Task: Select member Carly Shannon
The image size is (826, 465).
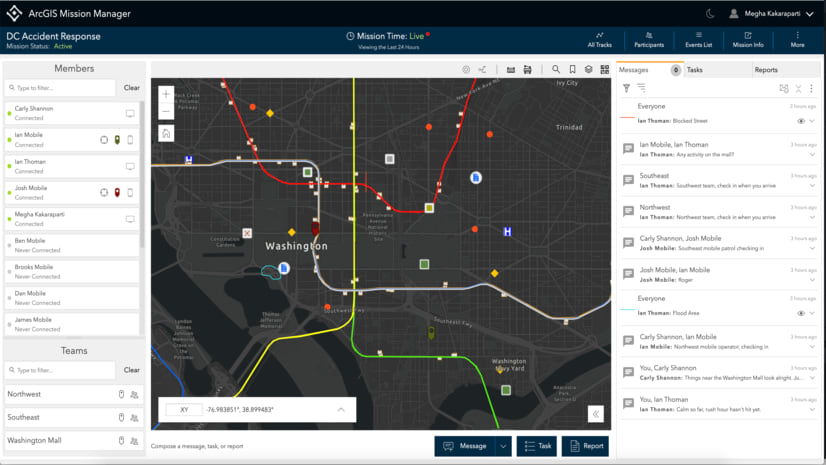Action: pos(72,113)
